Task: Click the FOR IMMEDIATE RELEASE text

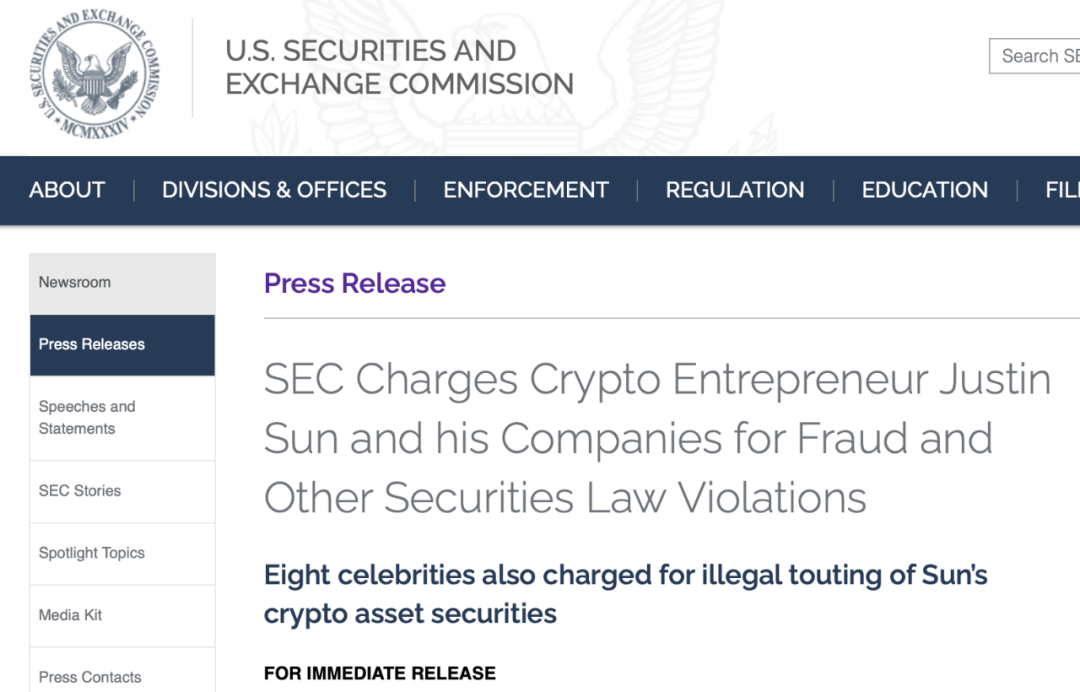Action: pyautogui.click(x=380, y=673)
